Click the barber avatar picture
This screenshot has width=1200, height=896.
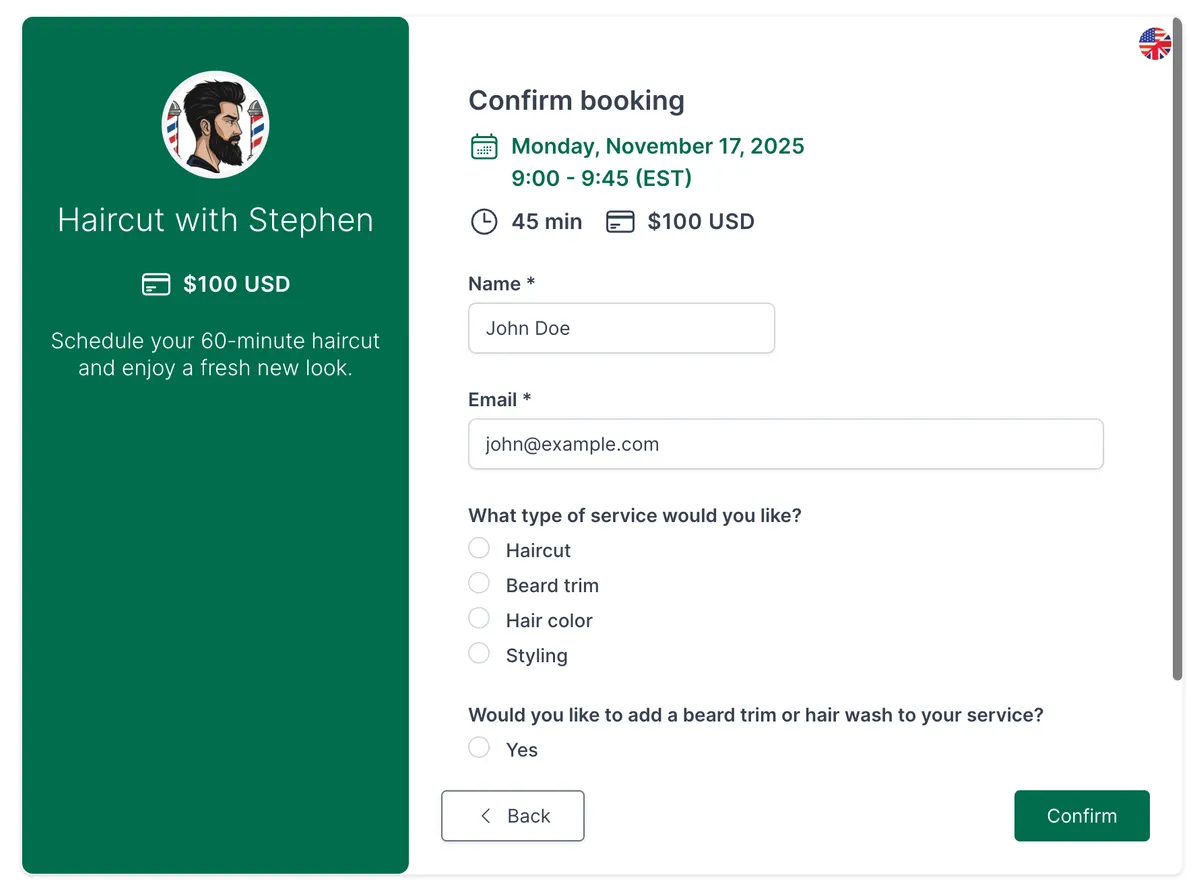[x=215, y=124]
